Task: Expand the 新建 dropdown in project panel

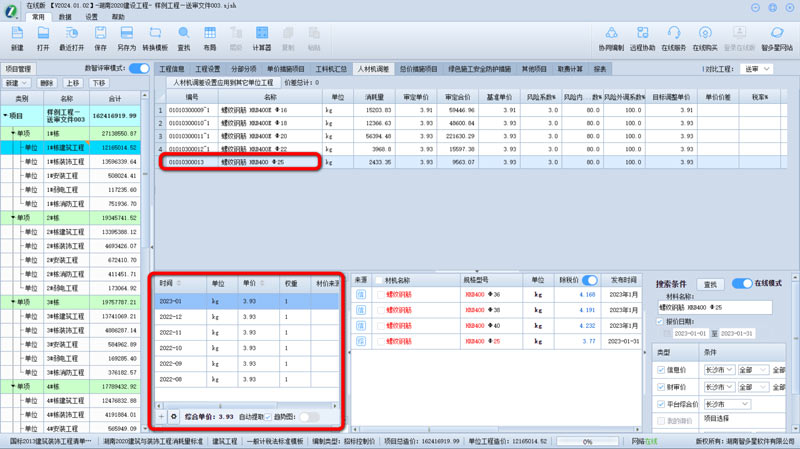Action: 19,84
